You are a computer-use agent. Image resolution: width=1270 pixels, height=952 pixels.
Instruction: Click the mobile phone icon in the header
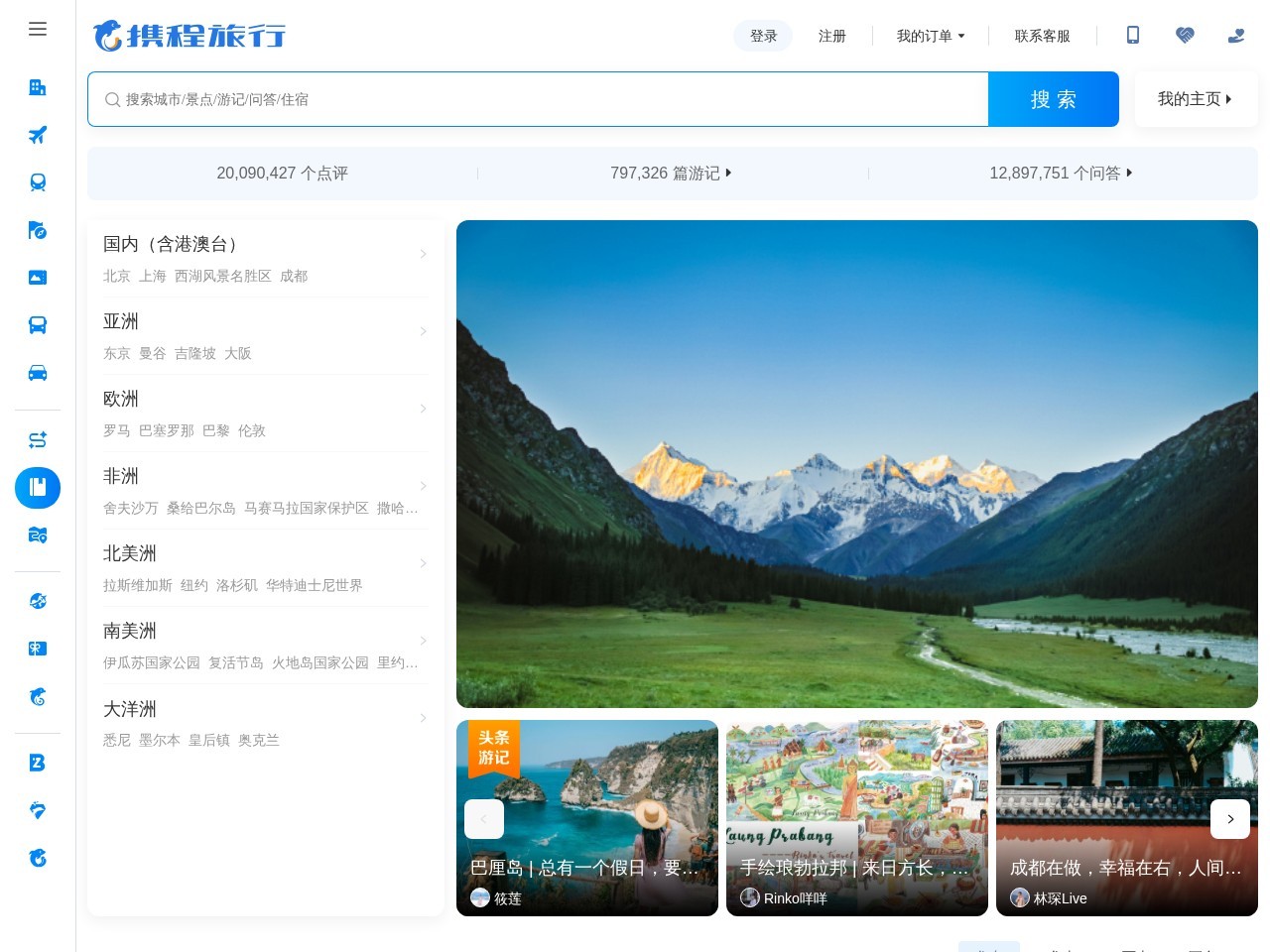pos(1133,36)
